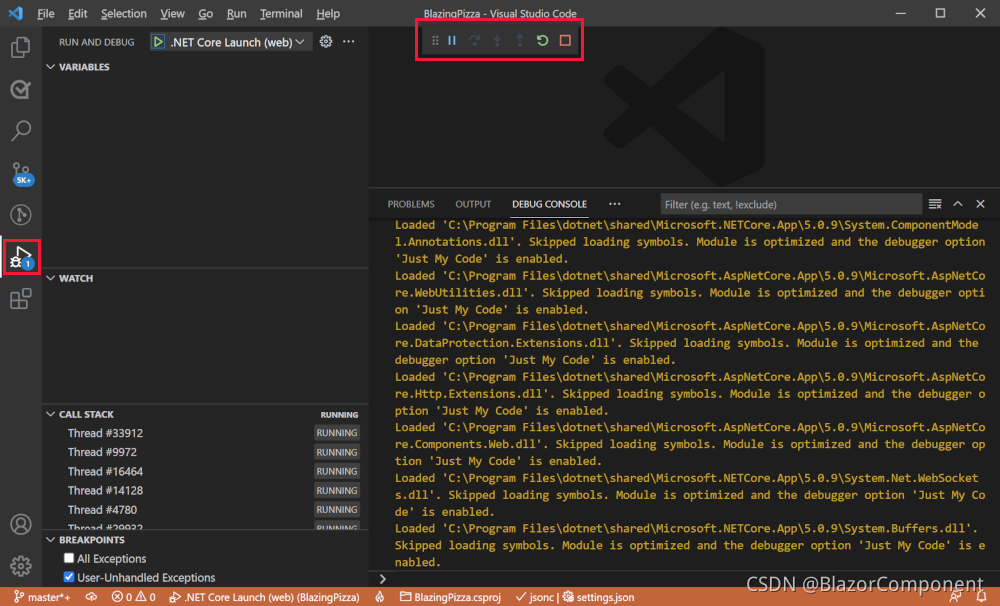Click BlazingPizza.csproj in status bar
This screenshot has height=606, width=1000.
(x=450, y=597)
